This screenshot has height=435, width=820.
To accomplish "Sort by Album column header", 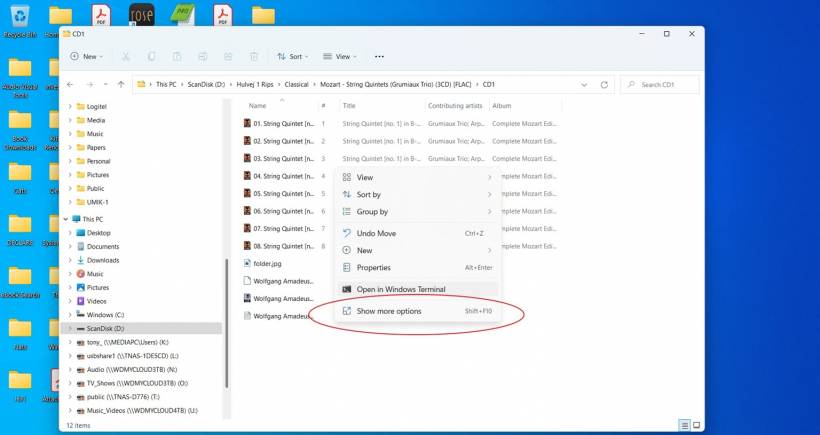I will pos(502,106).
